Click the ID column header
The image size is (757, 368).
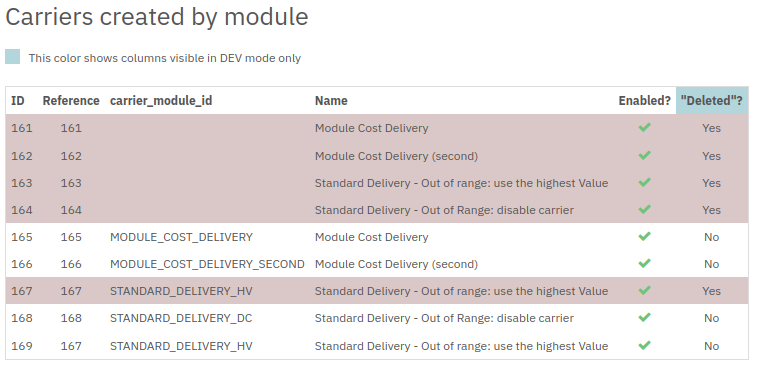coord(17,100)
